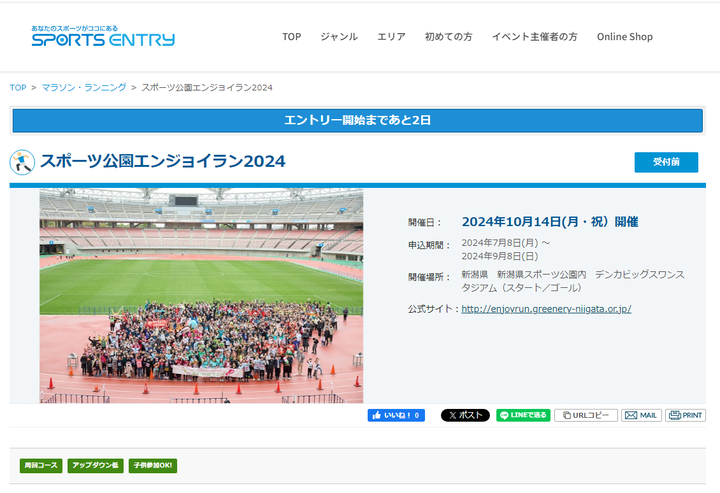Go to 初めての方 page
This screenshot has width=720, height=493.
448,37
